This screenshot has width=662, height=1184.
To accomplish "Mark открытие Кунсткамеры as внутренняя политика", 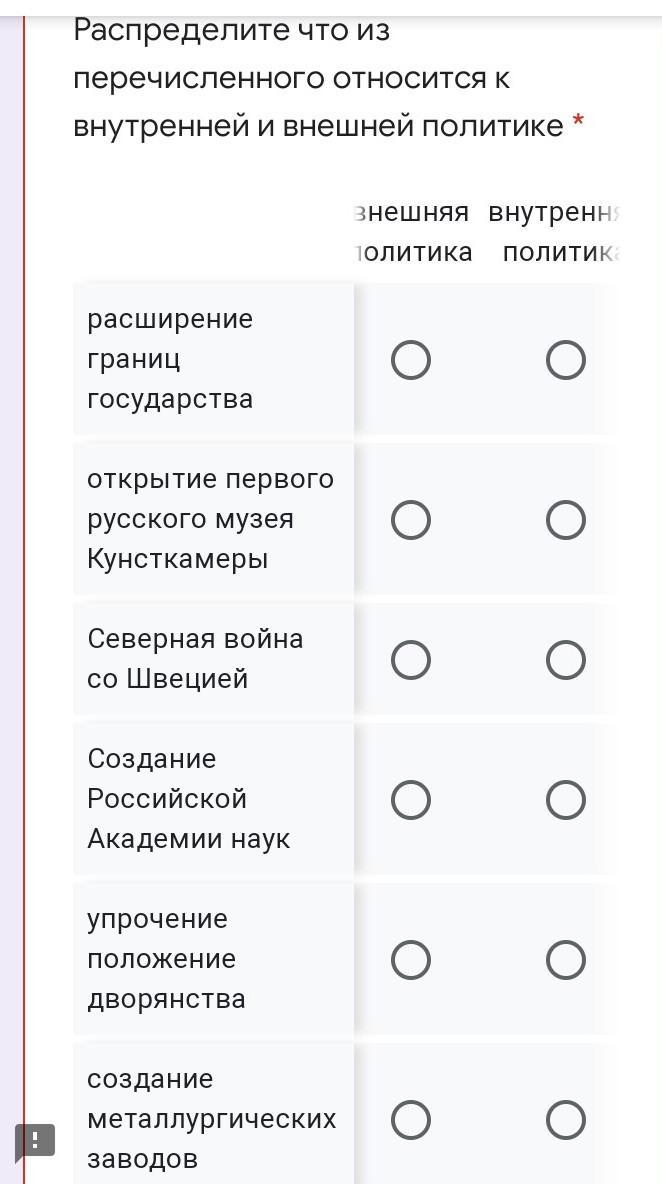I will coord(565,520).
